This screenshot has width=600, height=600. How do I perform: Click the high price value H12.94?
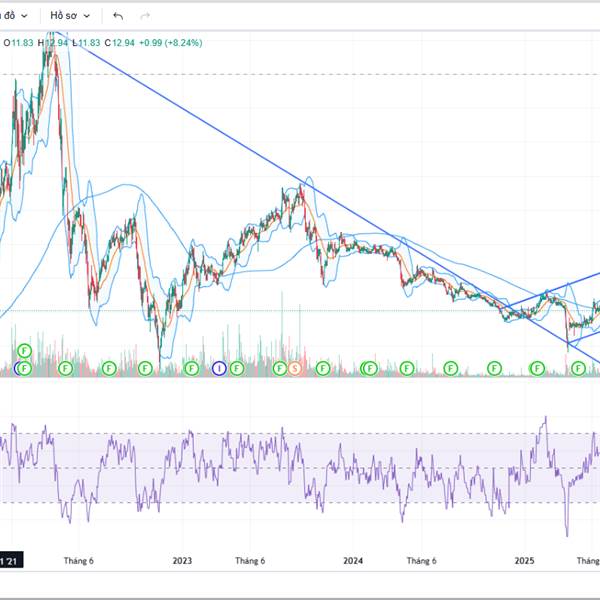point(52,43)
